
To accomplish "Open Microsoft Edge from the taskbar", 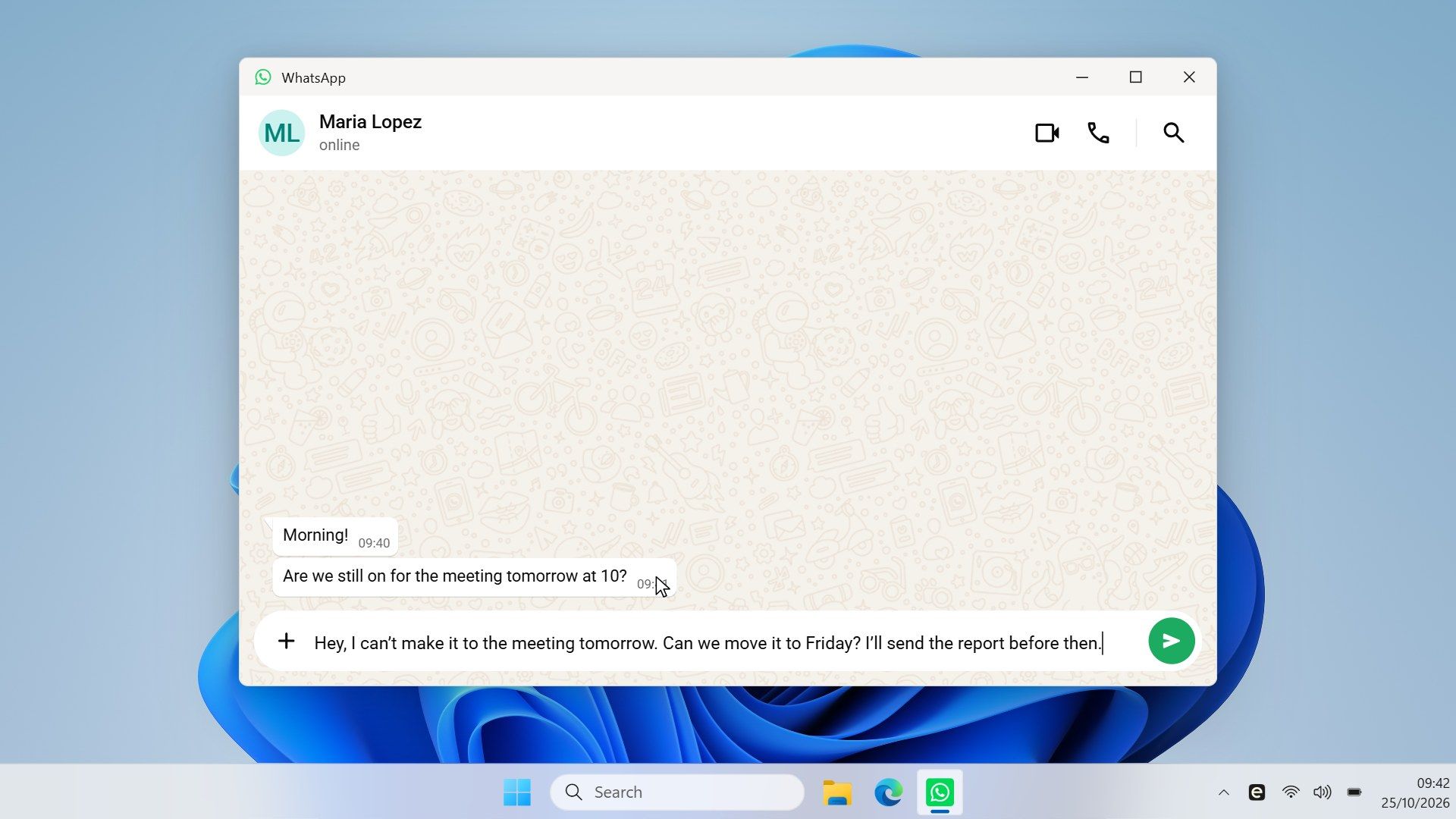I will pos(888,792).
